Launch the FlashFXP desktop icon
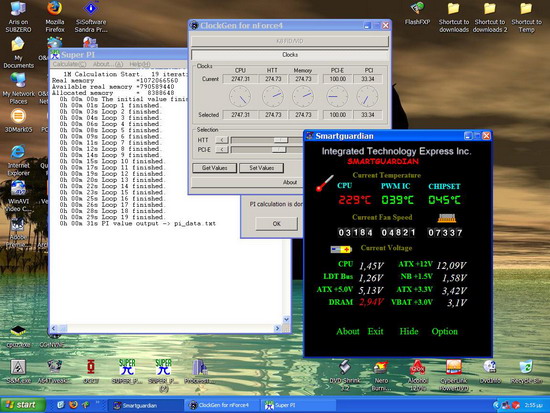Screen dimensions: 550x413 [x=417, y=13]
